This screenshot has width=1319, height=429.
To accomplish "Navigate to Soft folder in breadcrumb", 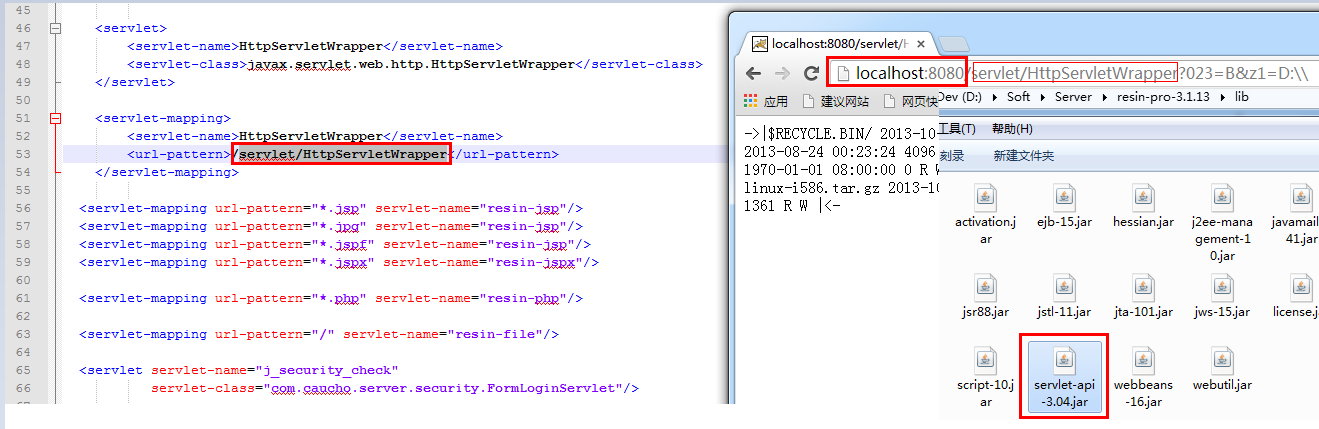I will [x=1018, y=97].
